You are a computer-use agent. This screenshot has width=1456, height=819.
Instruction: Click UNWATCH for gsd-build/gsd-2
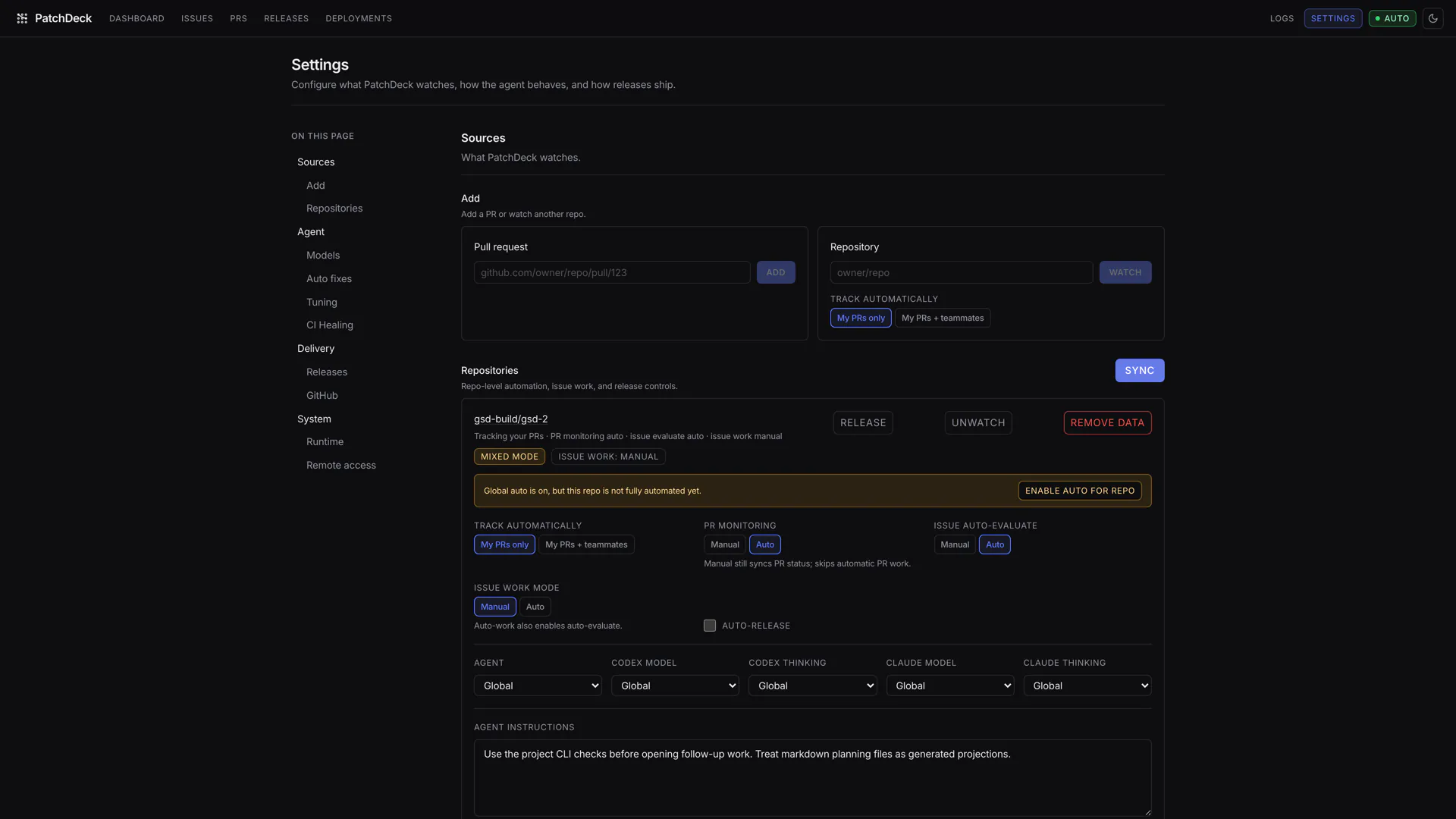(x=978, y=422)
